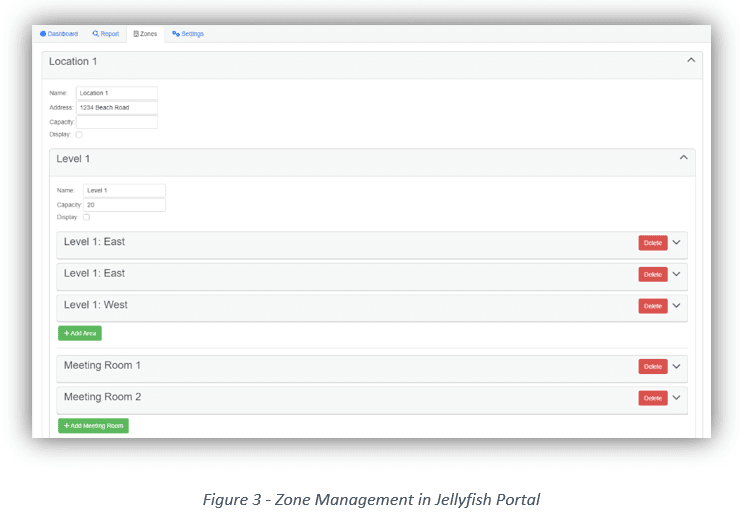Expand Meeting Room 1 details
Image resolution: width=742 pixels, height=522 pixels.
pos(676,366)
